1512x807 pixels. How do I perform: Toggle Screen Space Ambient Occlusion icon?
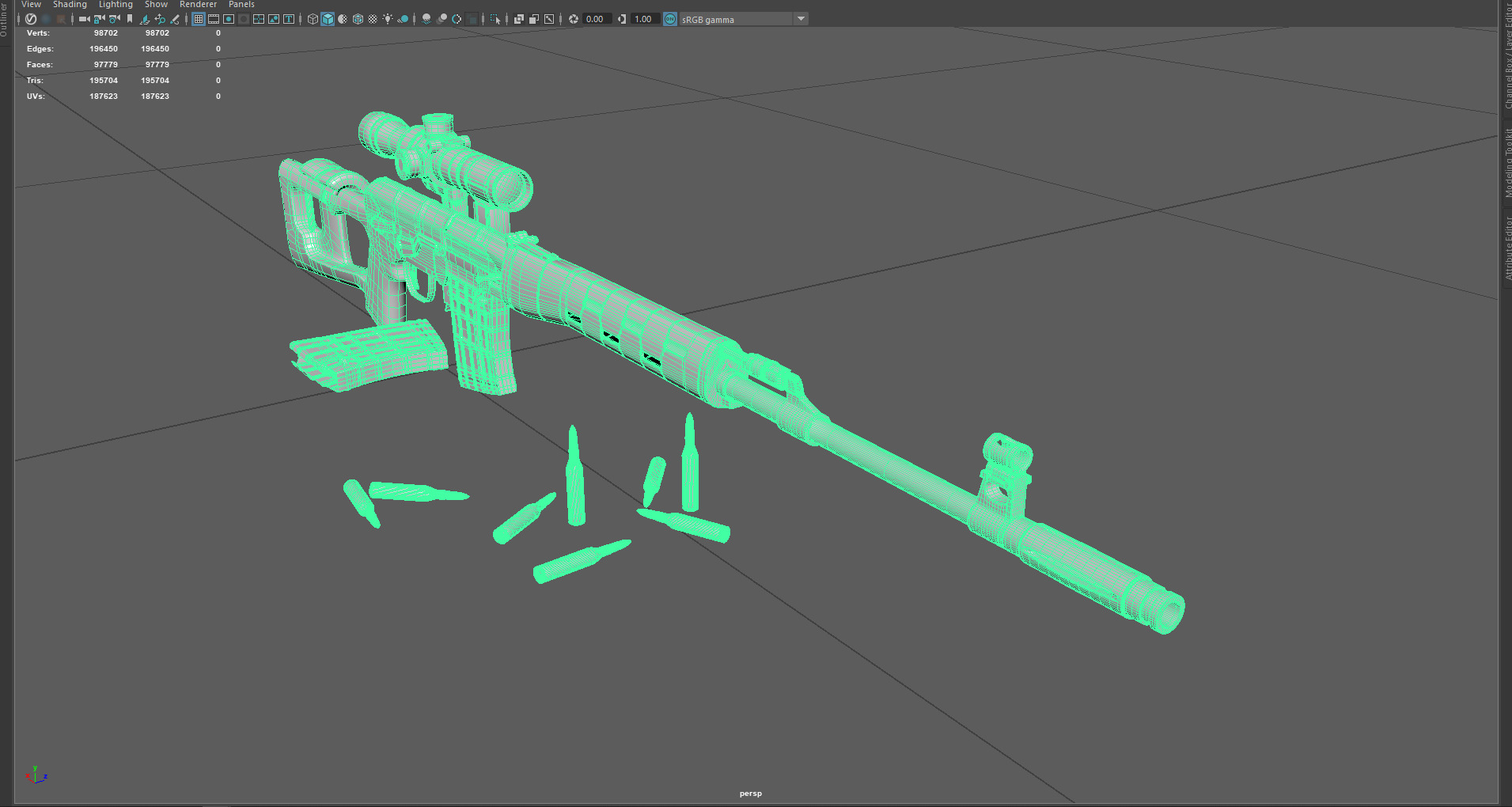pos(426,19)
